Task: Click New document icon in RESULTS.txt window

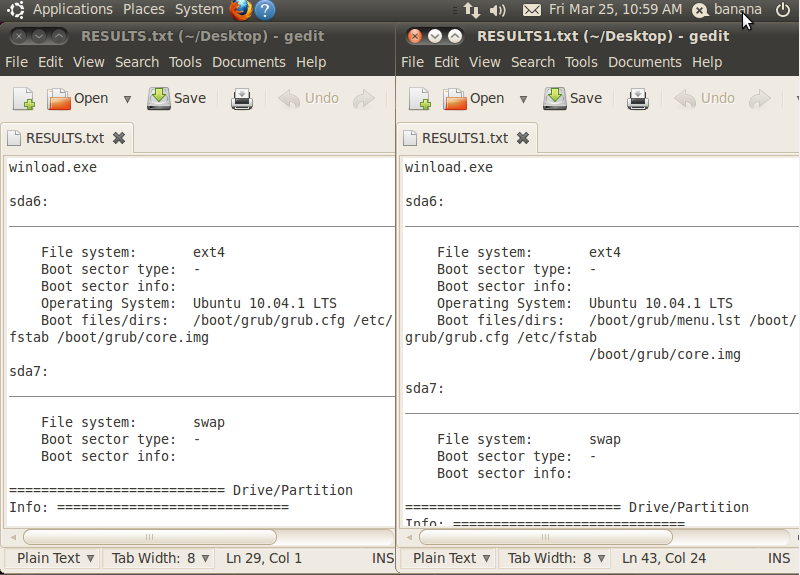Action: coord(23,98)
